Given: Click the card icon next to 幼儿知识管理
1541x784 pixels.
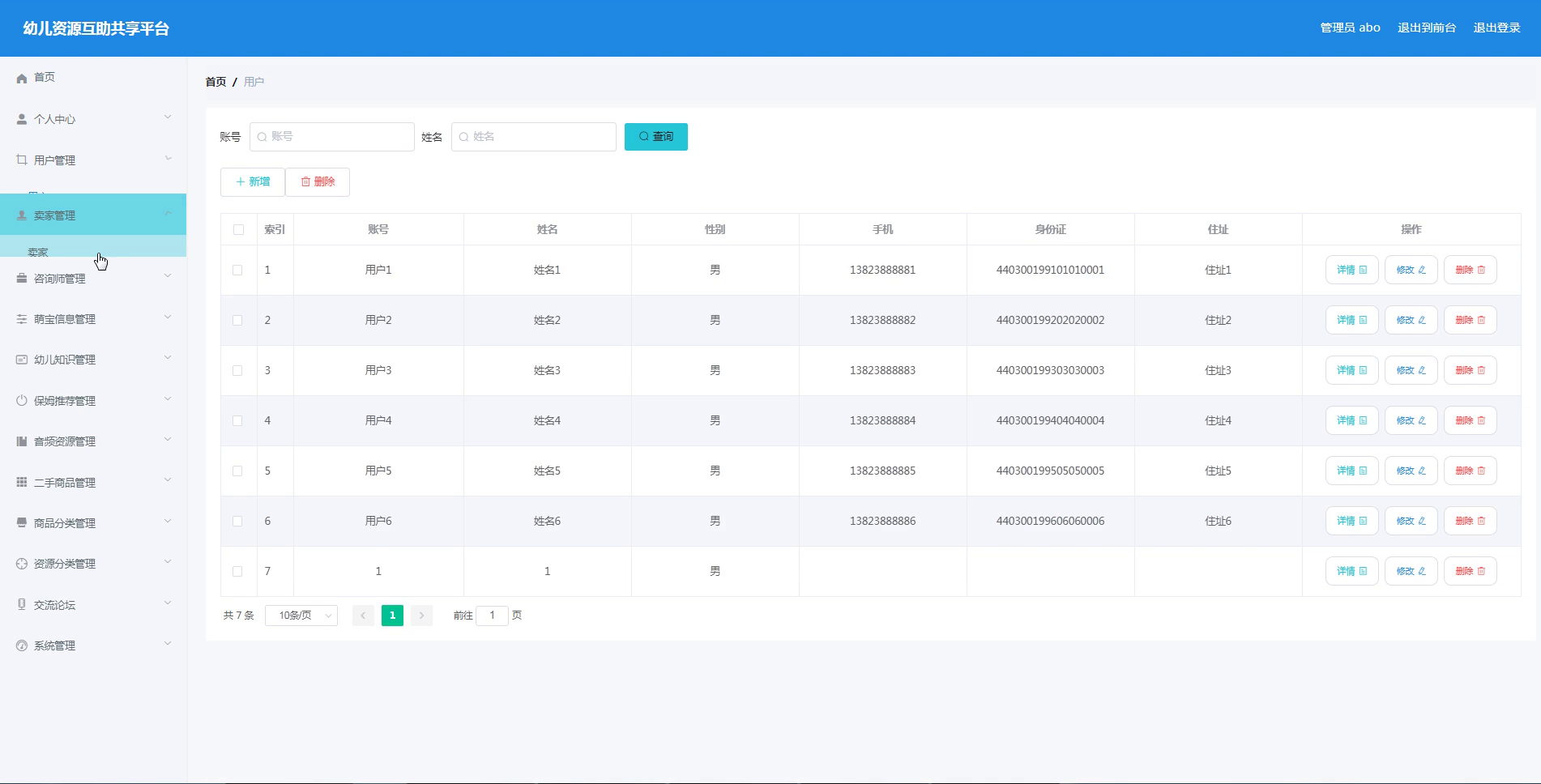Looking at the screenshot, I should click(x=22, y=360).
